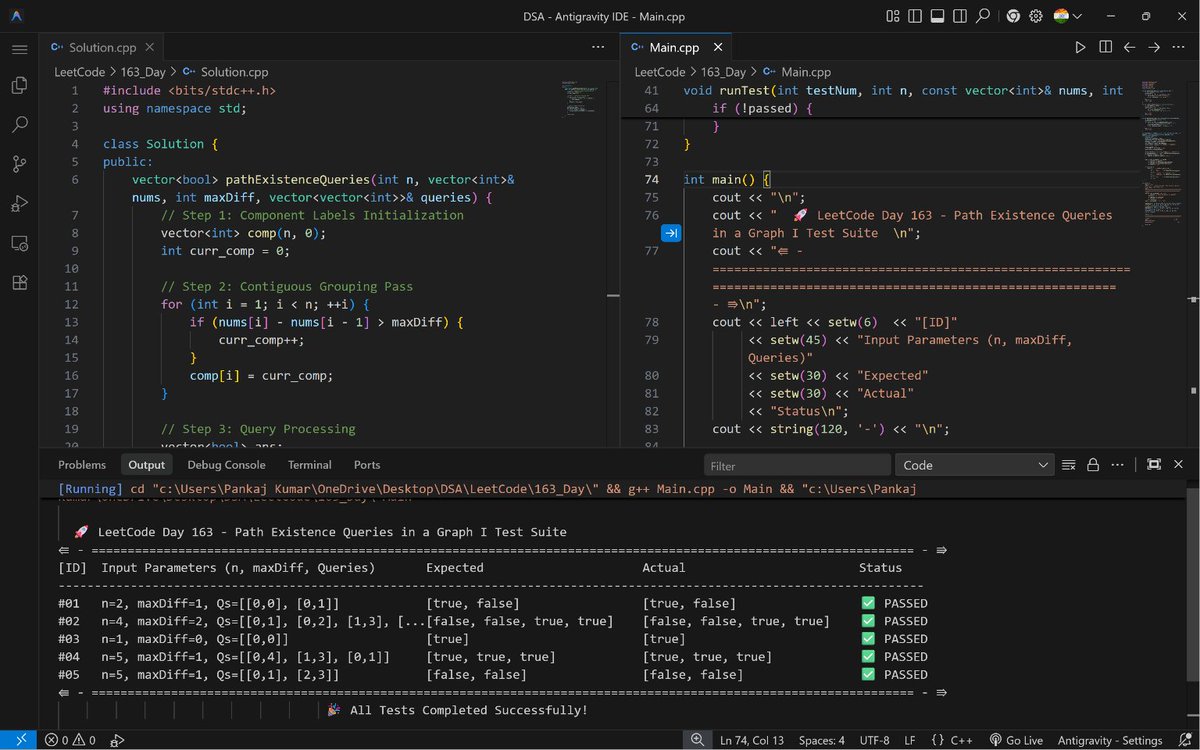The height and width of the screenshot is (750, 1200).
Task: Open the Remote Explorer view in the activity bar
Action: coord(19,243)
